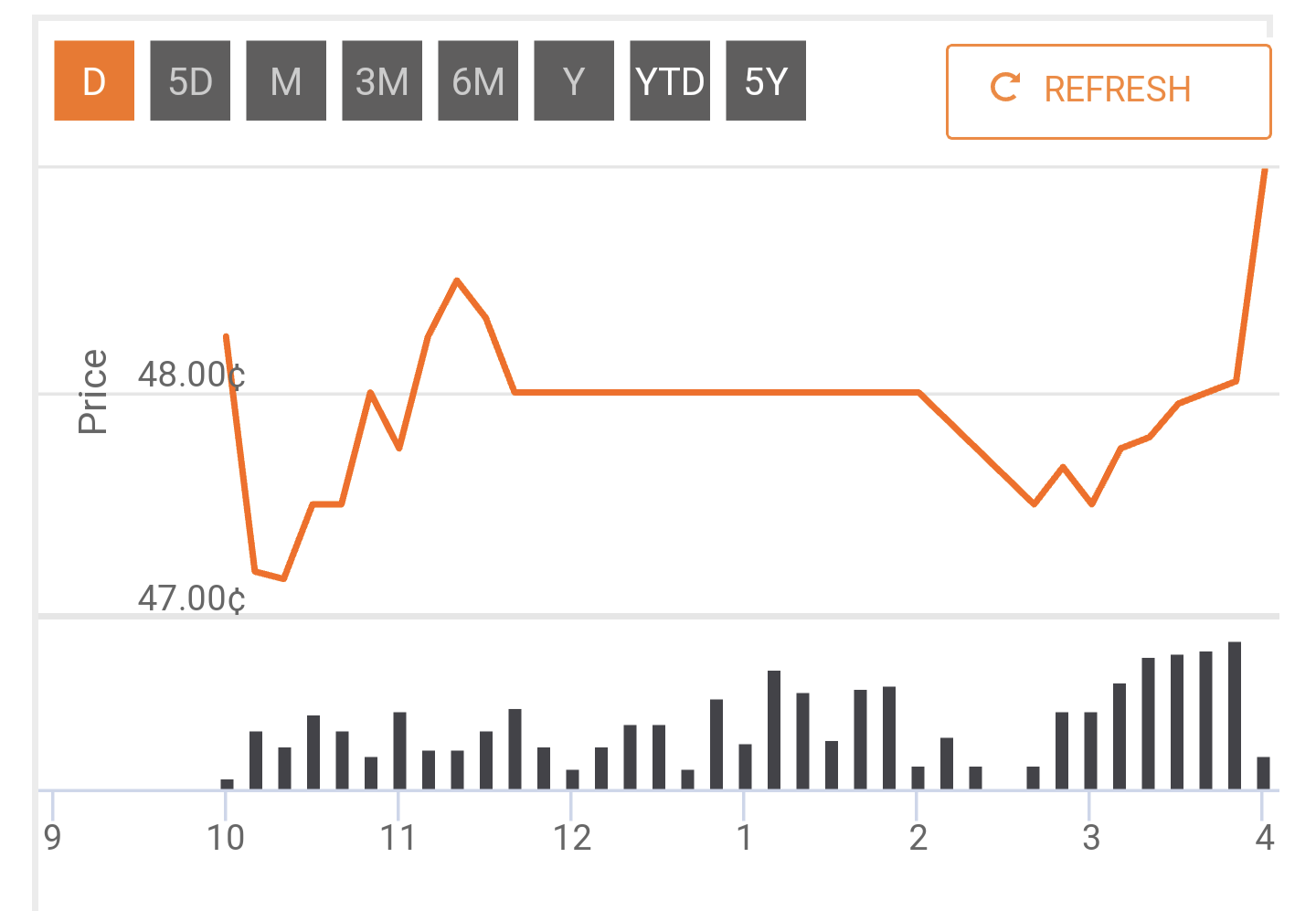The image size is (1316, 911).
Task: Select the D daily range tab
Action: pos(94,80)
